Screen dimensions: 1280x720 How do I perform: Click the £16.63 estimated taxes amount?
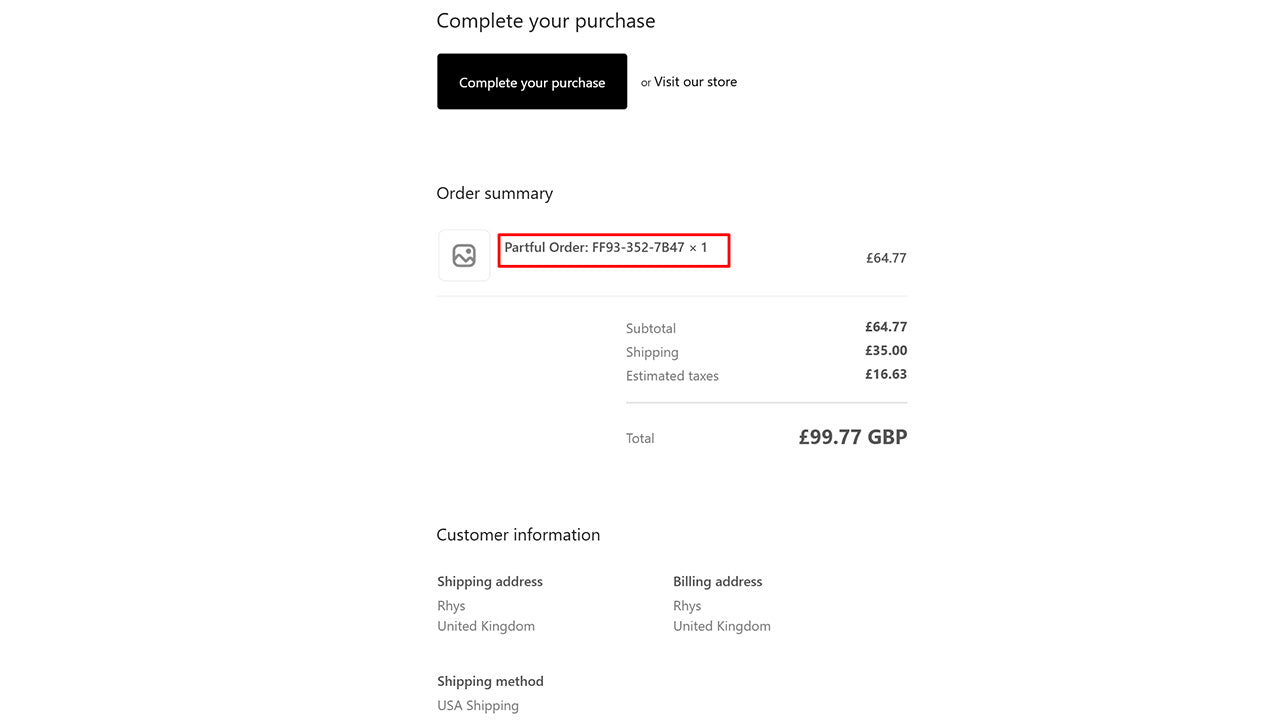click(x=885, y=375)
